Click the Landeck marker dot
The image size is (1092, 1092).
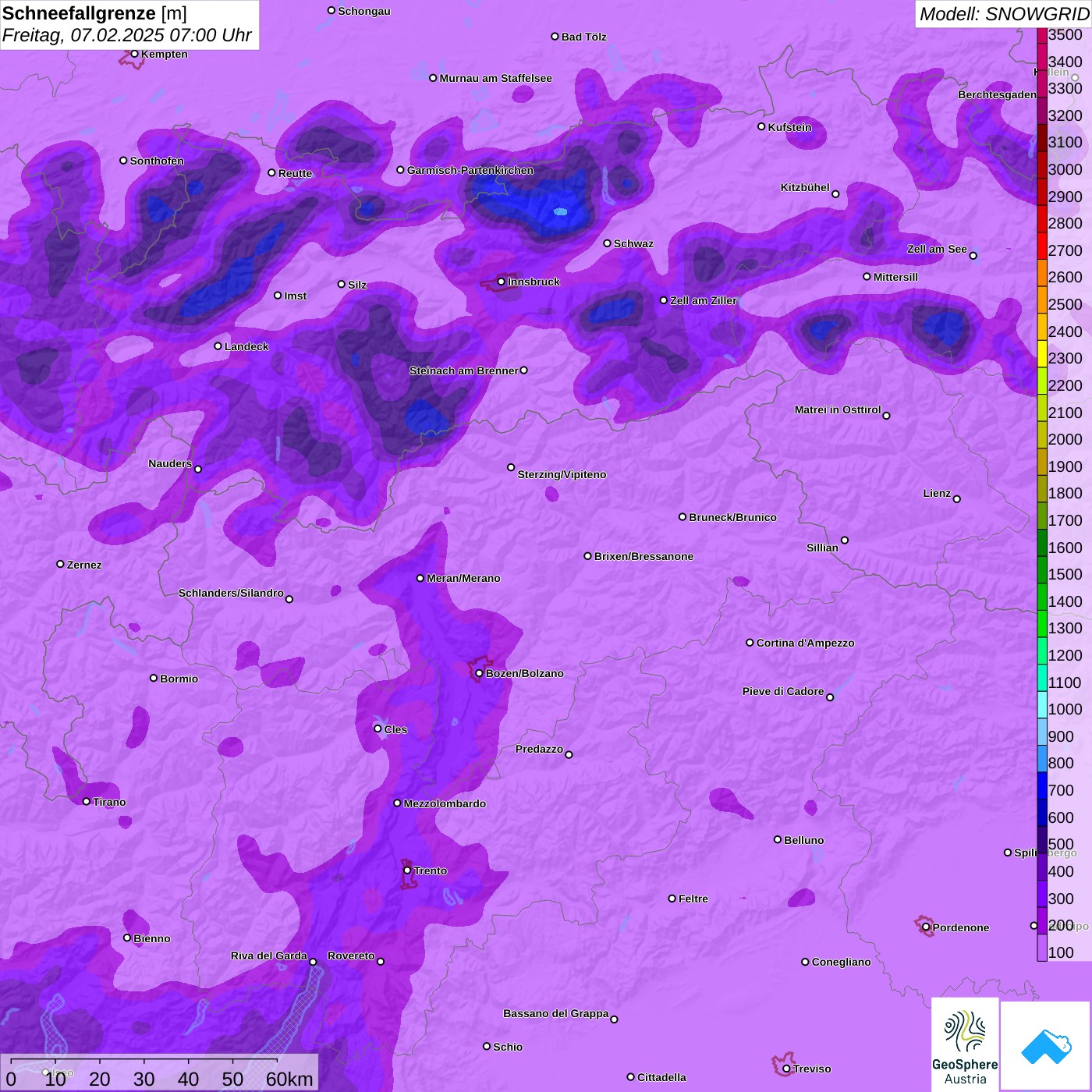(x=218, y=346)
